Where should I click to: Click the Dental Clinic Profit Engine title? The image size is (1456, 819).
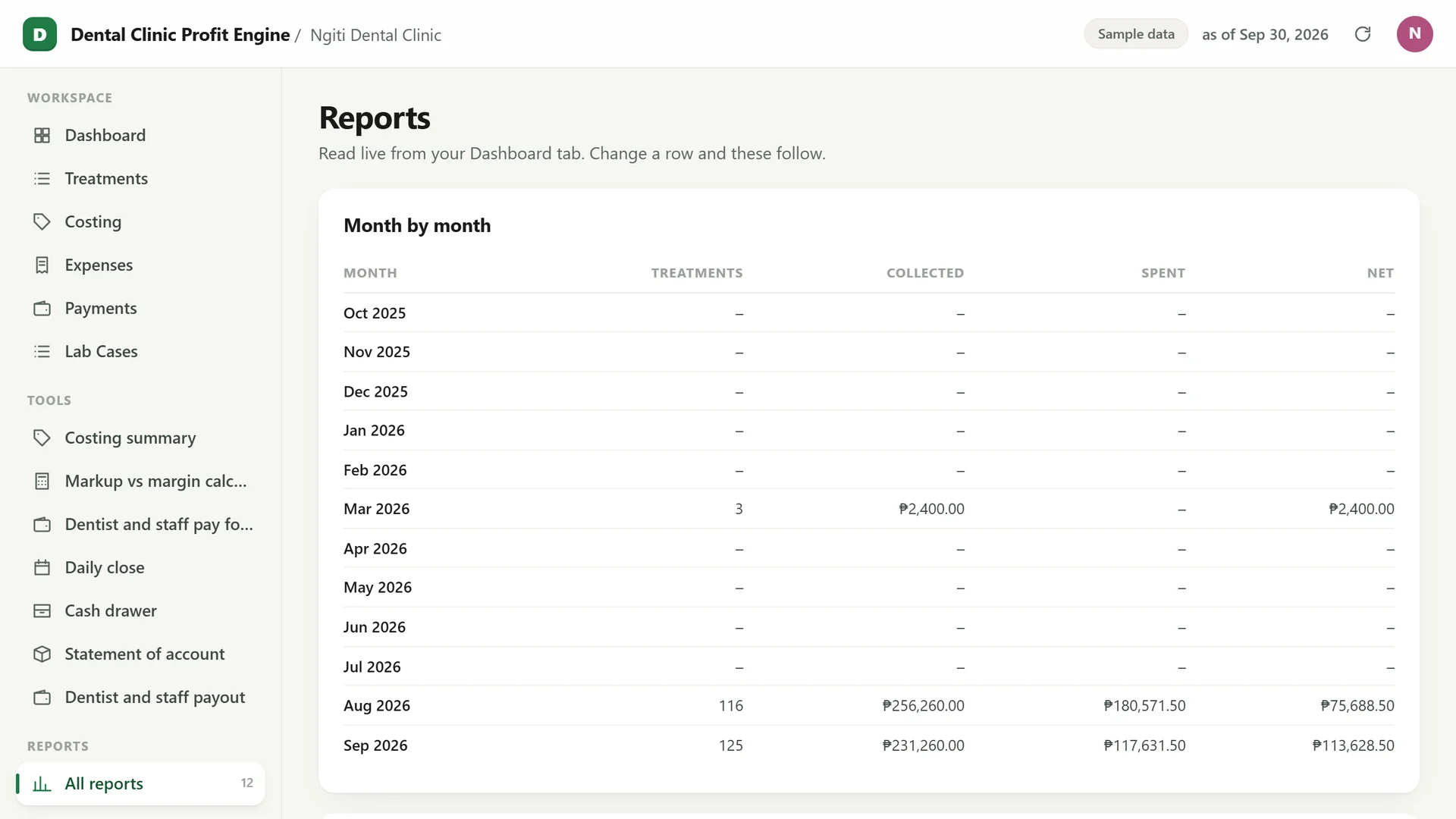[180, 35]
